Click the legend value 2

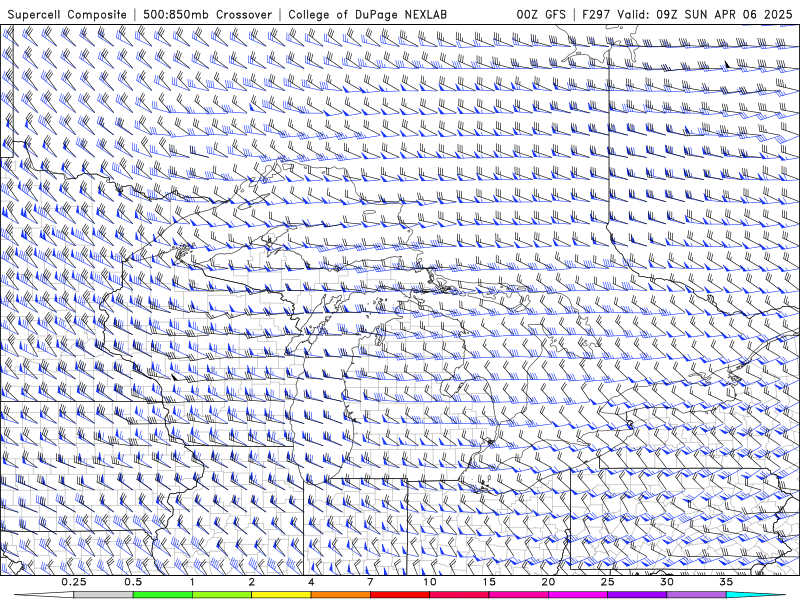point(252,582)
